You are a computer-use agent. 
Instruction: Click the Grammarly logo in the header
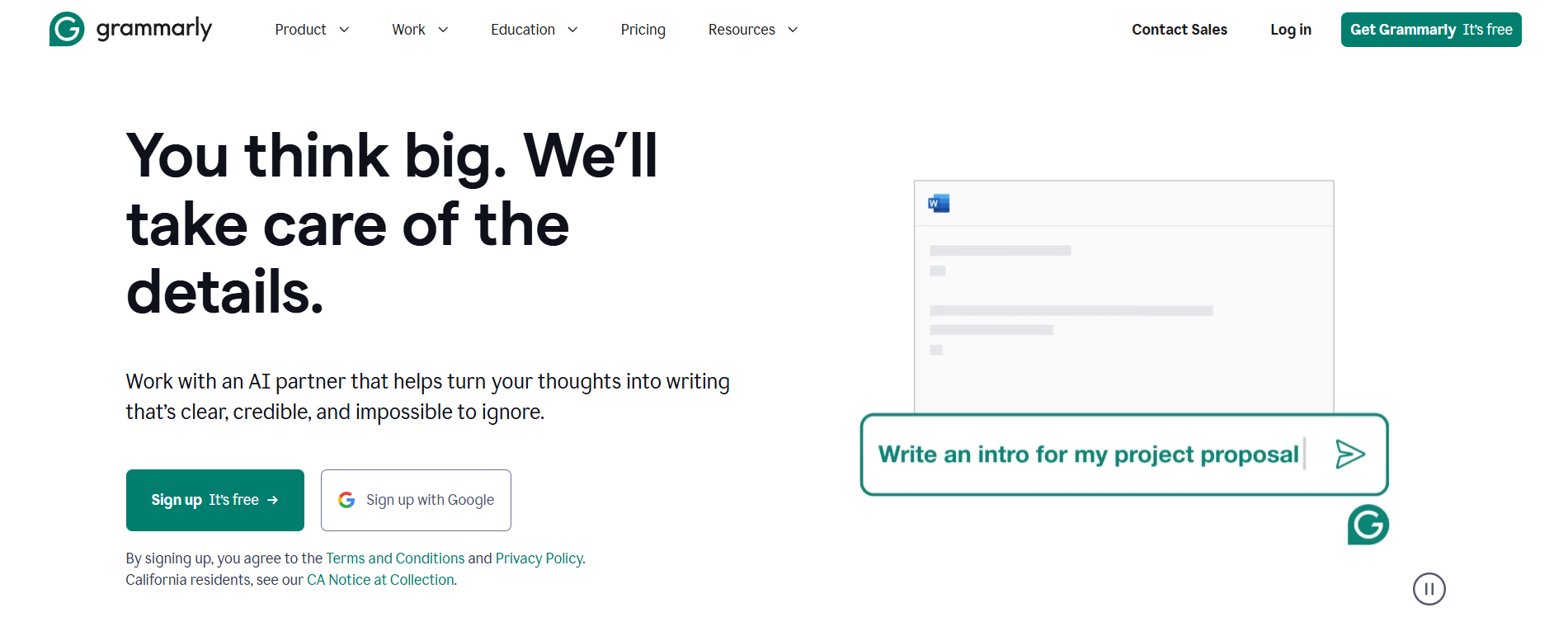pyautogui.click(x=129, y=29)
